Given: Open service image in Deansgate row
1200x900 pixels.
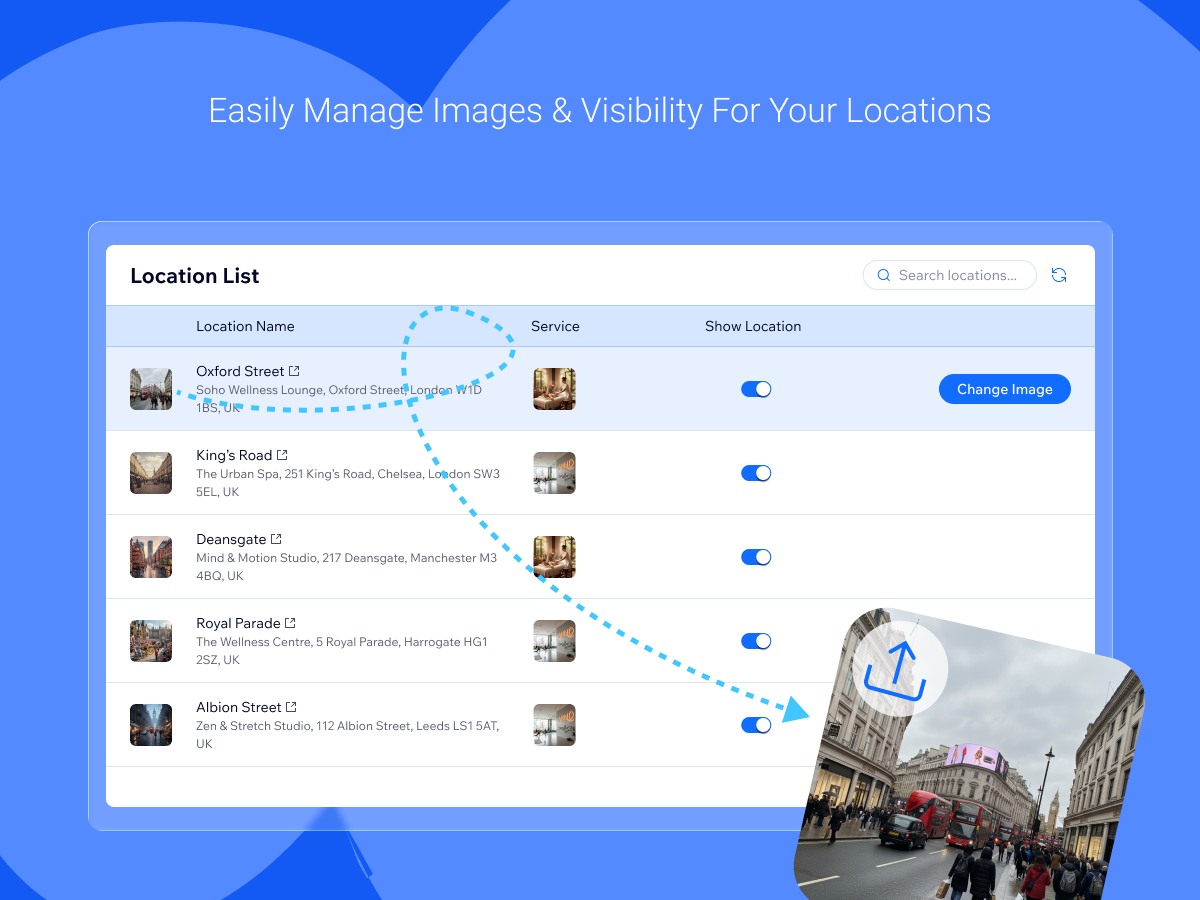Looking at the screenshot, I should pyautogui.click(x=554, y=557).
